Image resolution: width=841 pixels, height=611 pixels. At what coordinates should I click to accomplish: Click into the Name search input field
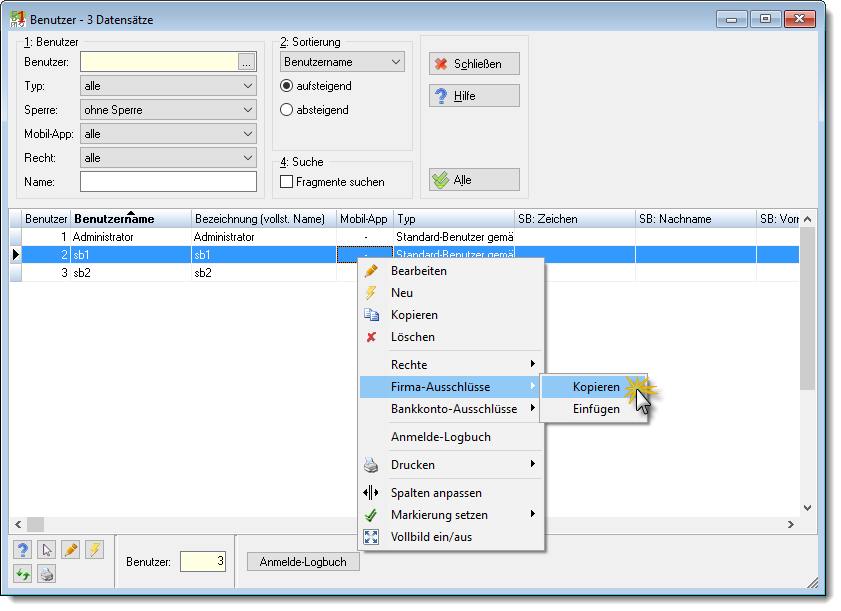pyautogui.click(x=168, y=182)
